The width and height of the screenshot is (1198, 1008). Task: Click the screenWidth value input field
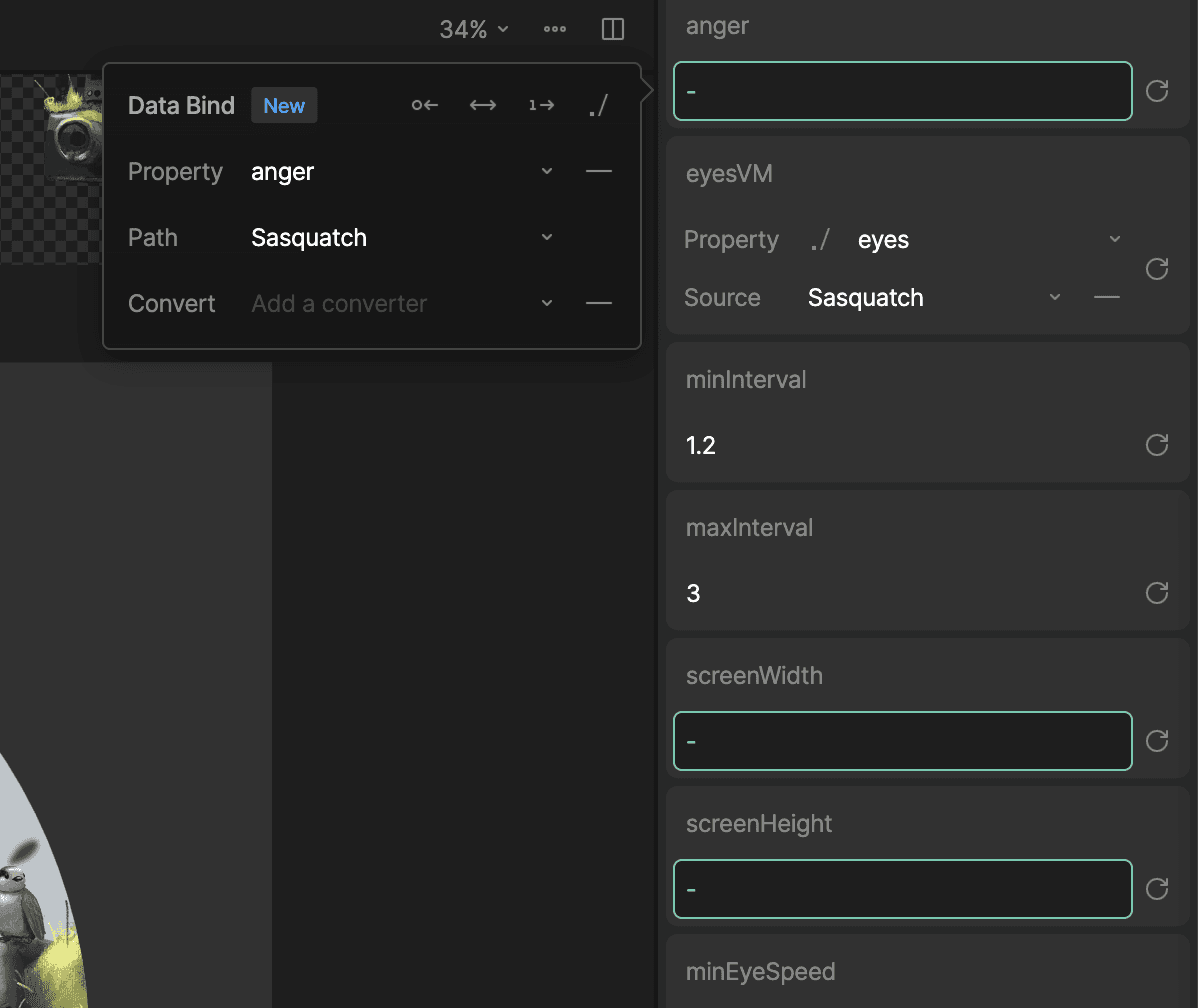pos(901,740)
